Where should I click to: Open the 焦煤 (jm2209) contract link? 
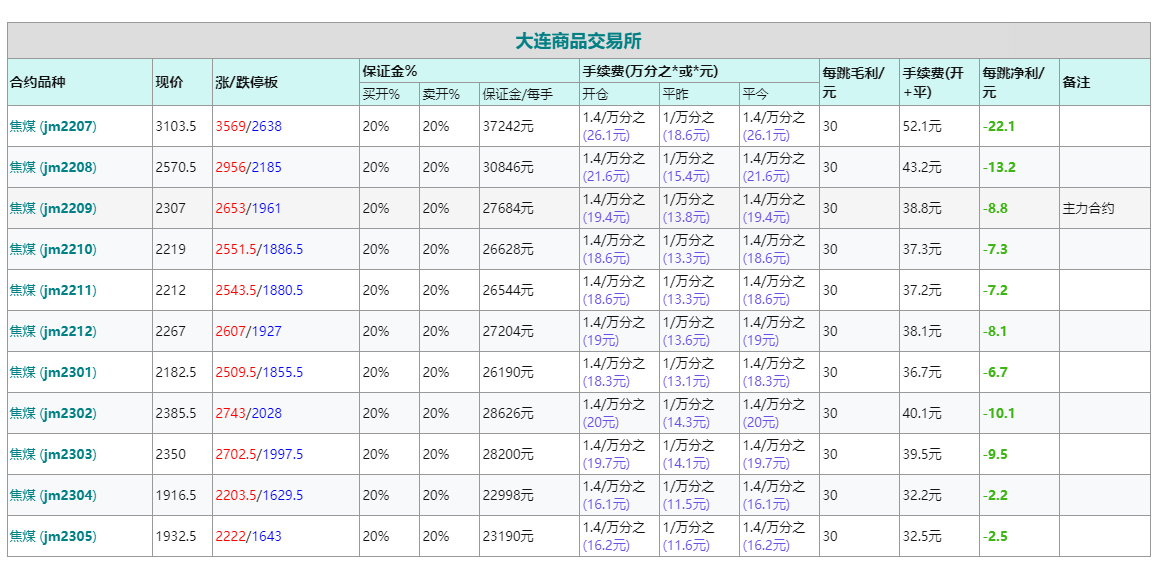pyautogui.click(x=53, y=208)
